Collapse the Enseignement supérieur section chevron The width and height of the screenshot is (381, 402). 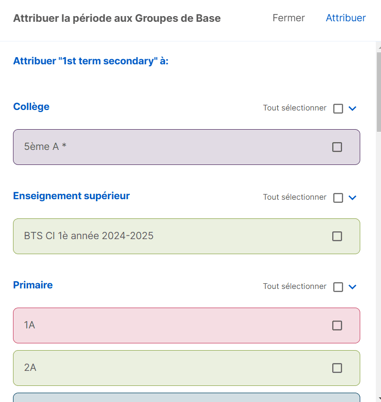[352, 198]
